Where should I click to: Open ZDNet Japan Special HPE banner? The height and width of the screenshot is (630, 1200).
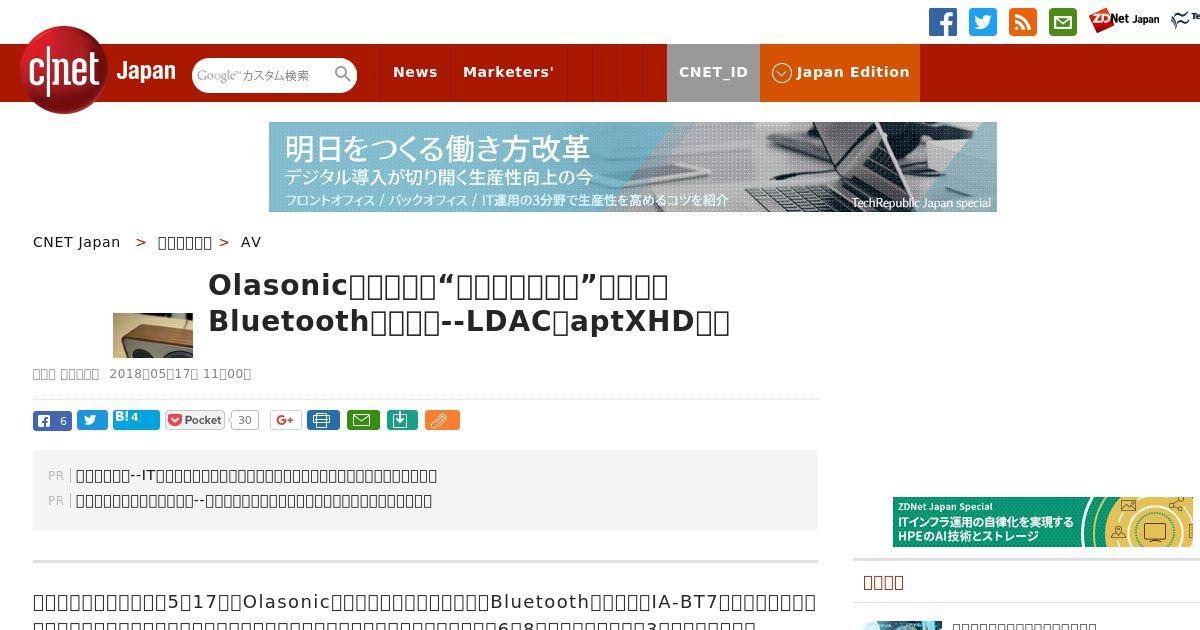tap(1043, 522)
